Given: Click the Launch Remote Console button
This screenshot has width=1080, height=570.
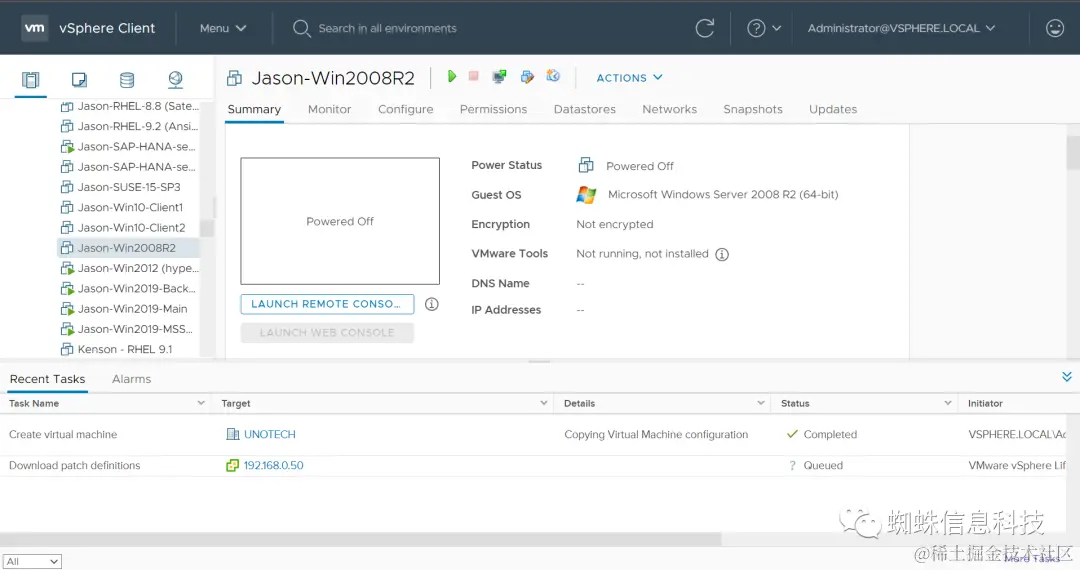Looking at the screenshot, I should [x=327, y=304].
